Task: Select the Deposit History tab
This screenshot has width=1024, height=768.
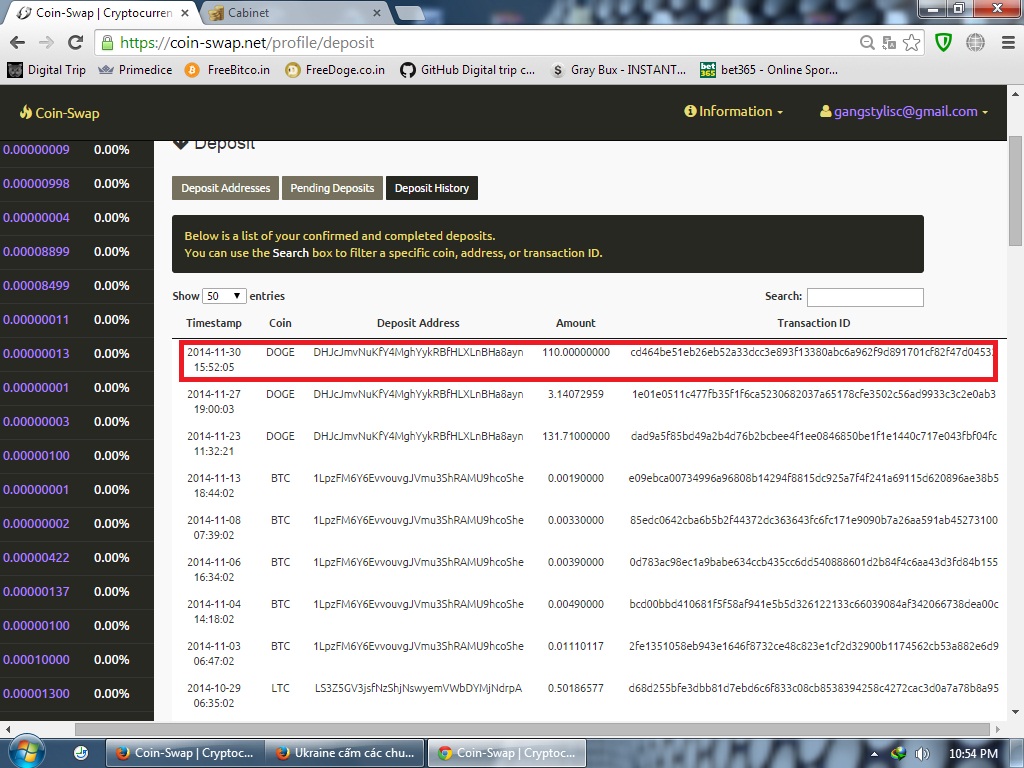Action: click(x=431, y=187)
